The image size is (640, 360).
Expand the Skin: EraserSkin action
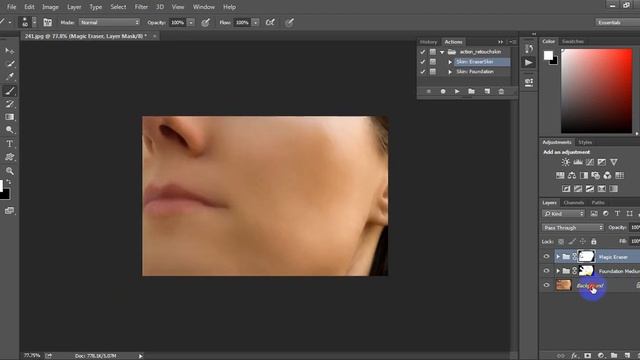pos(450,62)
